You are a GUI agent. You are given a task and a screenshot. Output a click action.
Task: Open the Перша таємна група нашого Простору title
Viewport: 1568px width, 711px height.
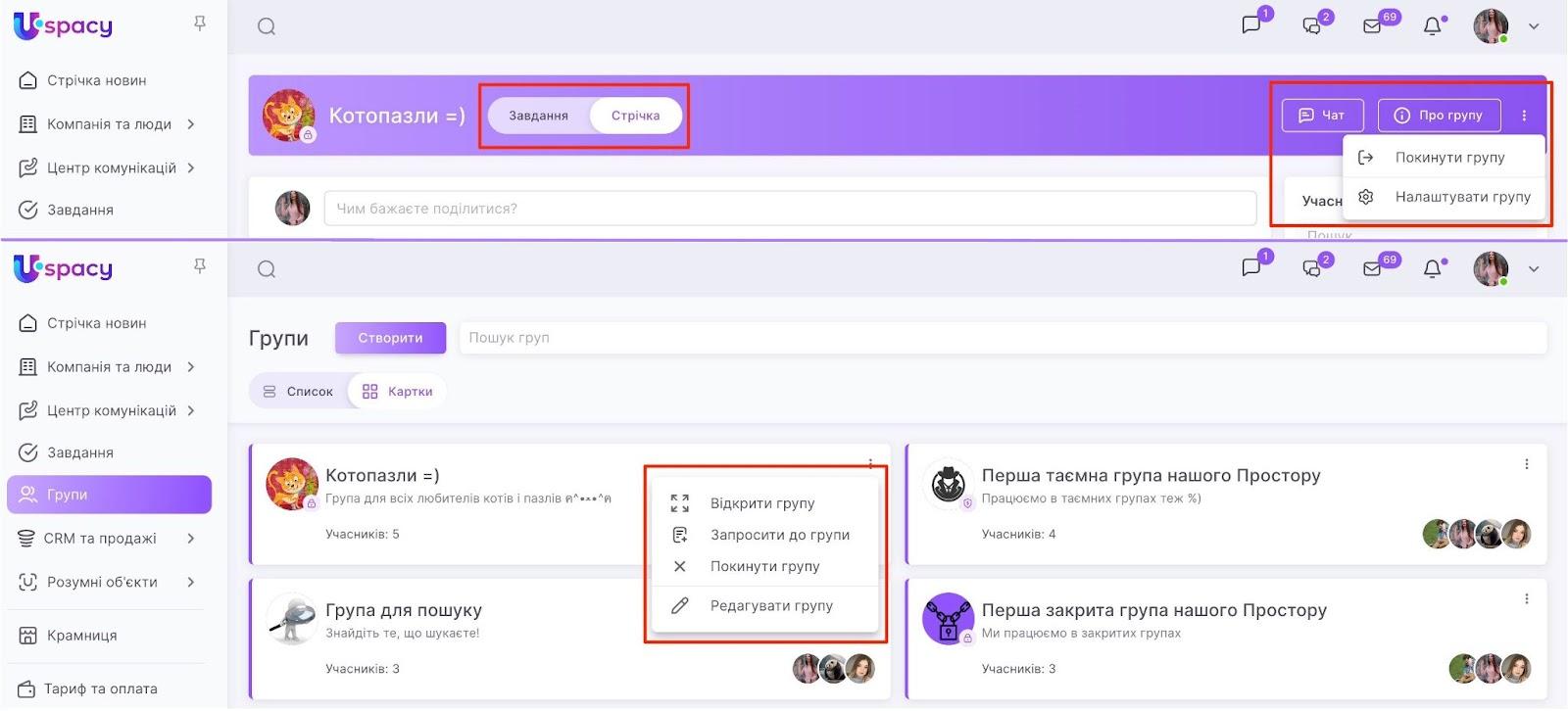point(1151,476)
